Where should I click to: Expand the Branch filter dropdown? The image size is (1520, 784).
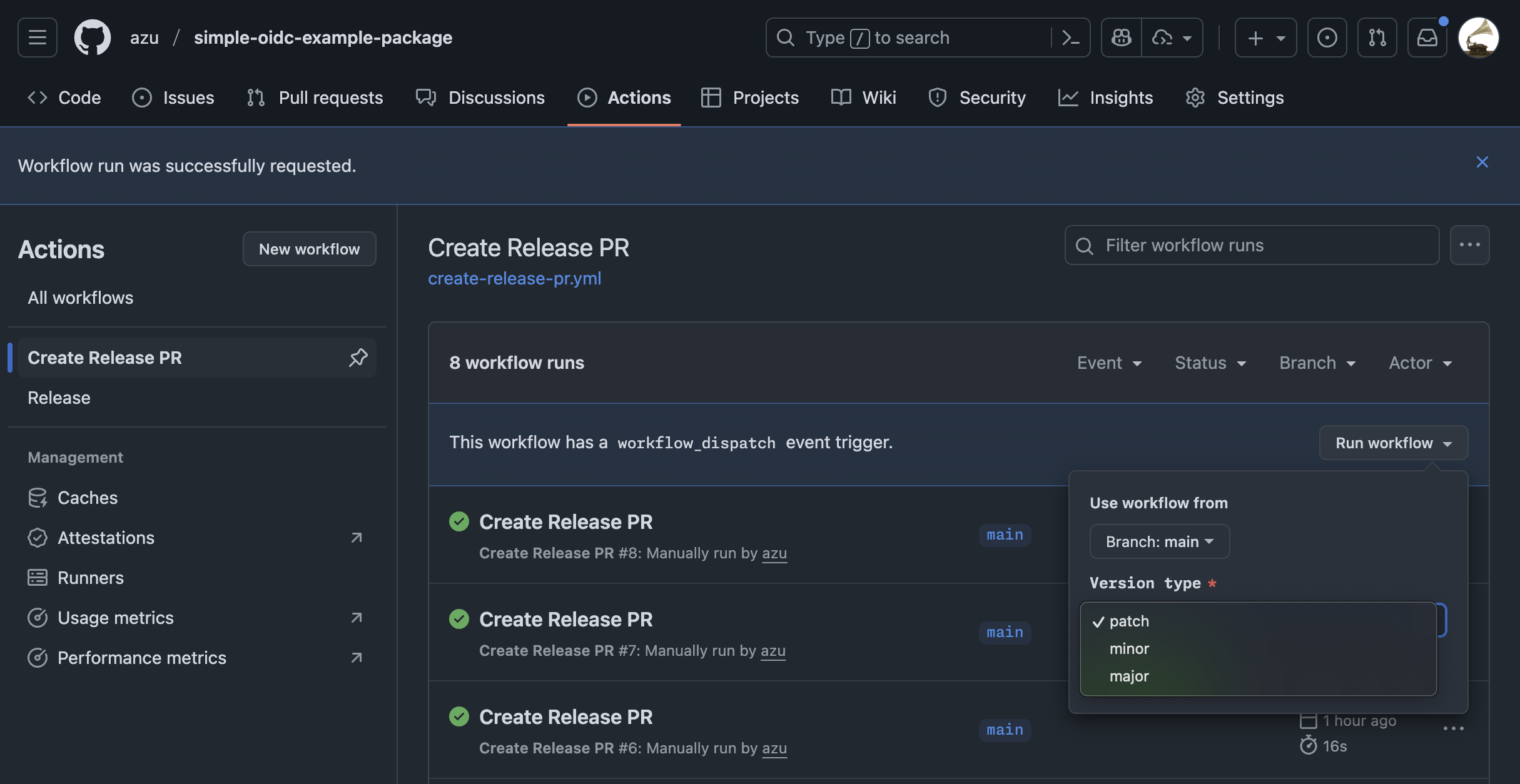click(x=1318, y=363)
